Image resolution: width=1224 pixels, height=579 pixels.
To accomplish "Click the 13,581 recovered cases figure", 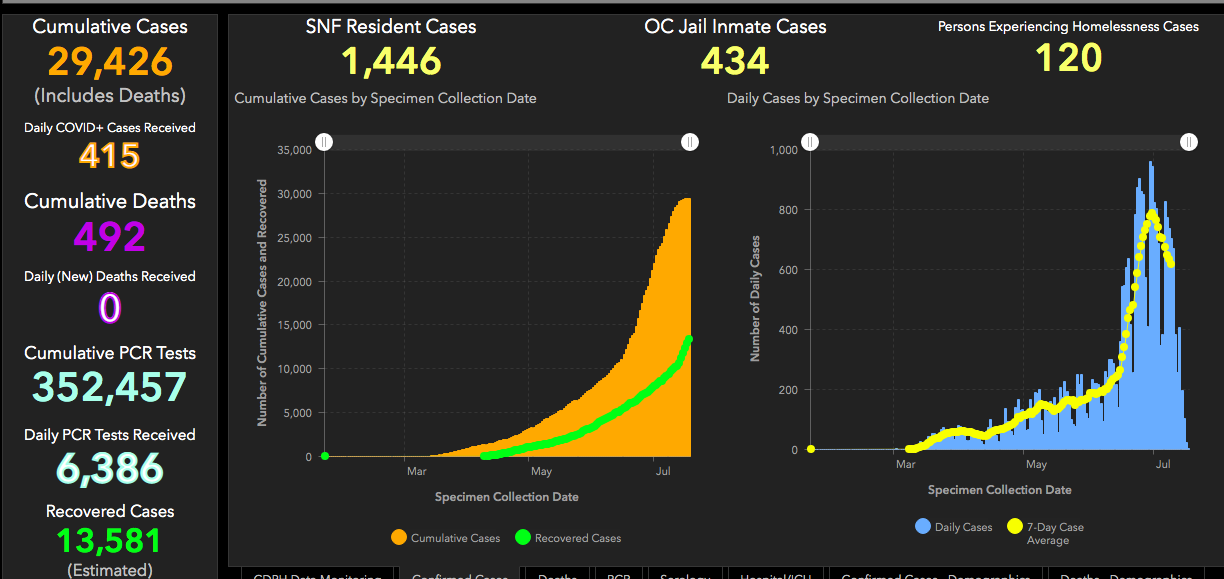I will (x=109, y=541).
